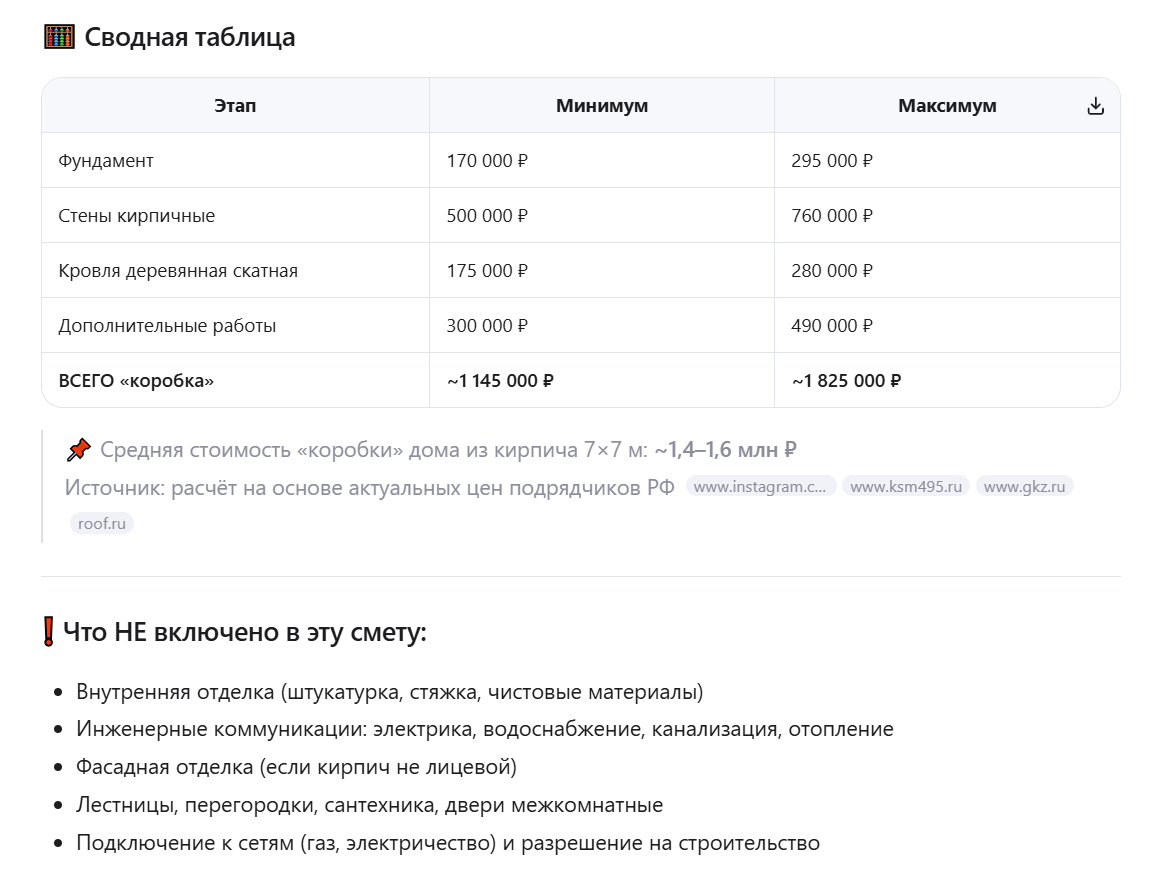Viewport: 1160px width, 879px height.
Task: Click the Стены кирпичные cell
Action: coord(136,215)
